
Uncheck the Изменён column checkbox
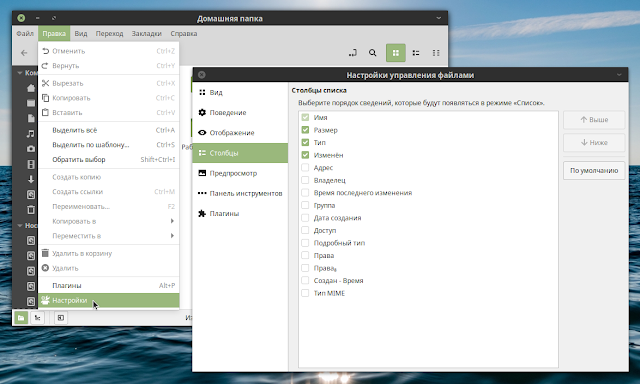tap(305, 155)
